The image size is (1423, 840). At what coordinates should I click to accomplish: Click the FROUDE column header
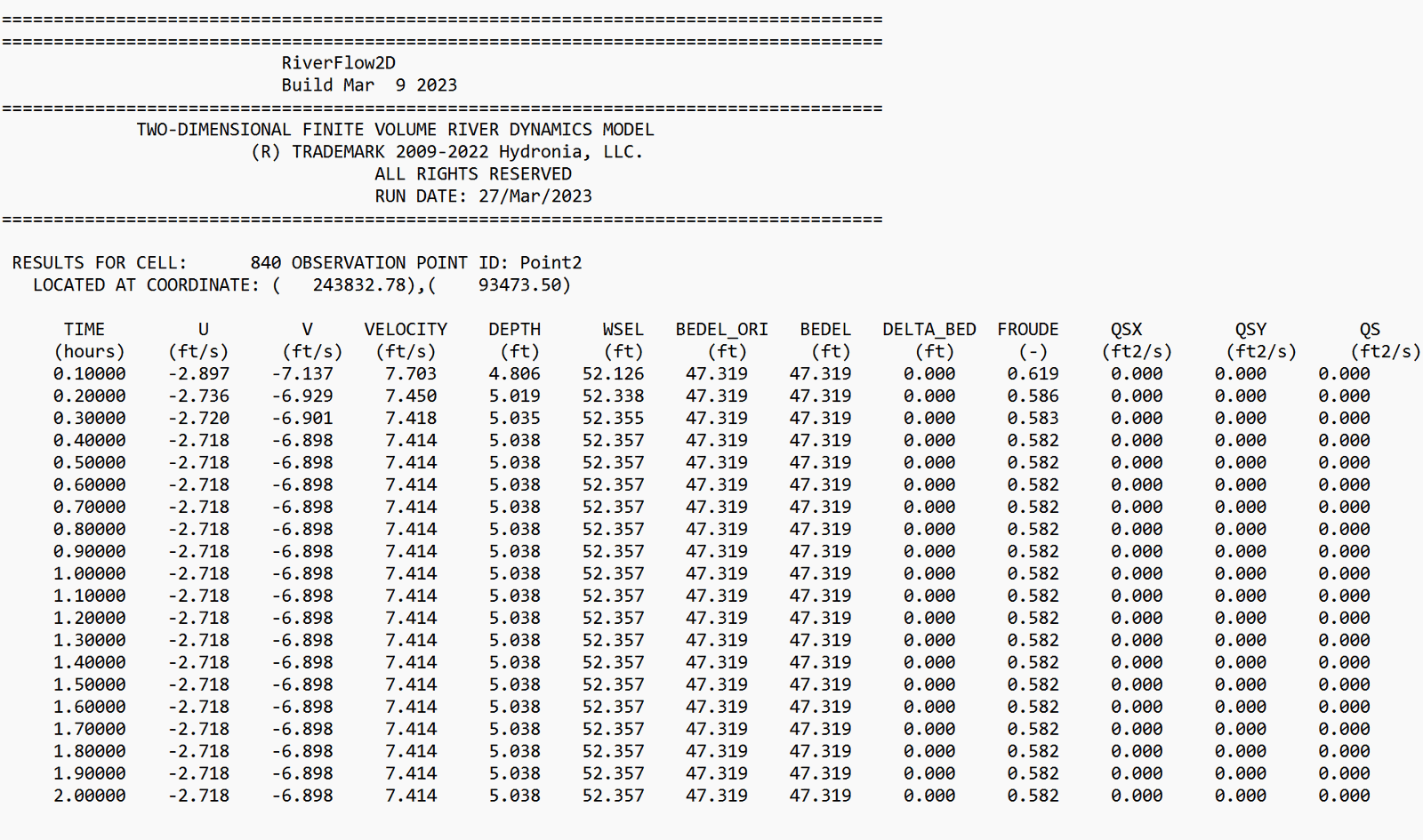click(x=1027, y=330)
